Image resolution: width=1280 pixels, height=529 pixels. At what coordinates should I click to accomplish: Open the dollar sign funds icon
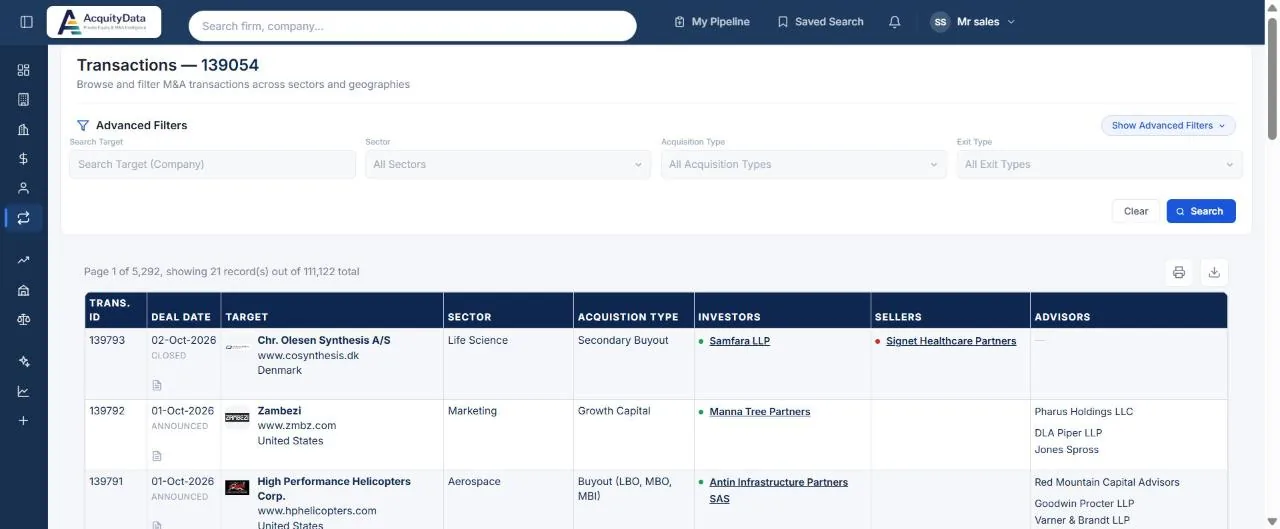[x=24, y=158]
